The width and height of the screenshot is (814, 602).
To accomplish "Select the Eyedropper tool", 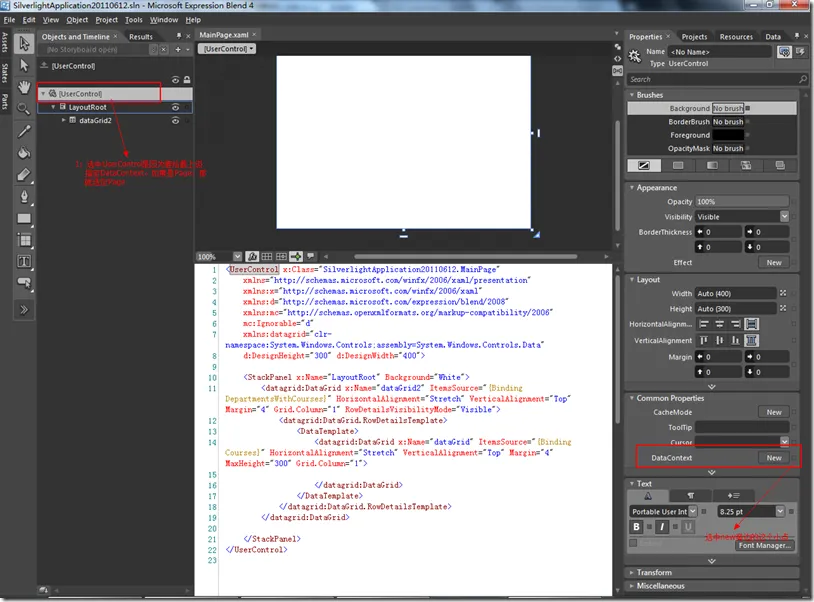I will pyautogui.click(x=24, y=130).
